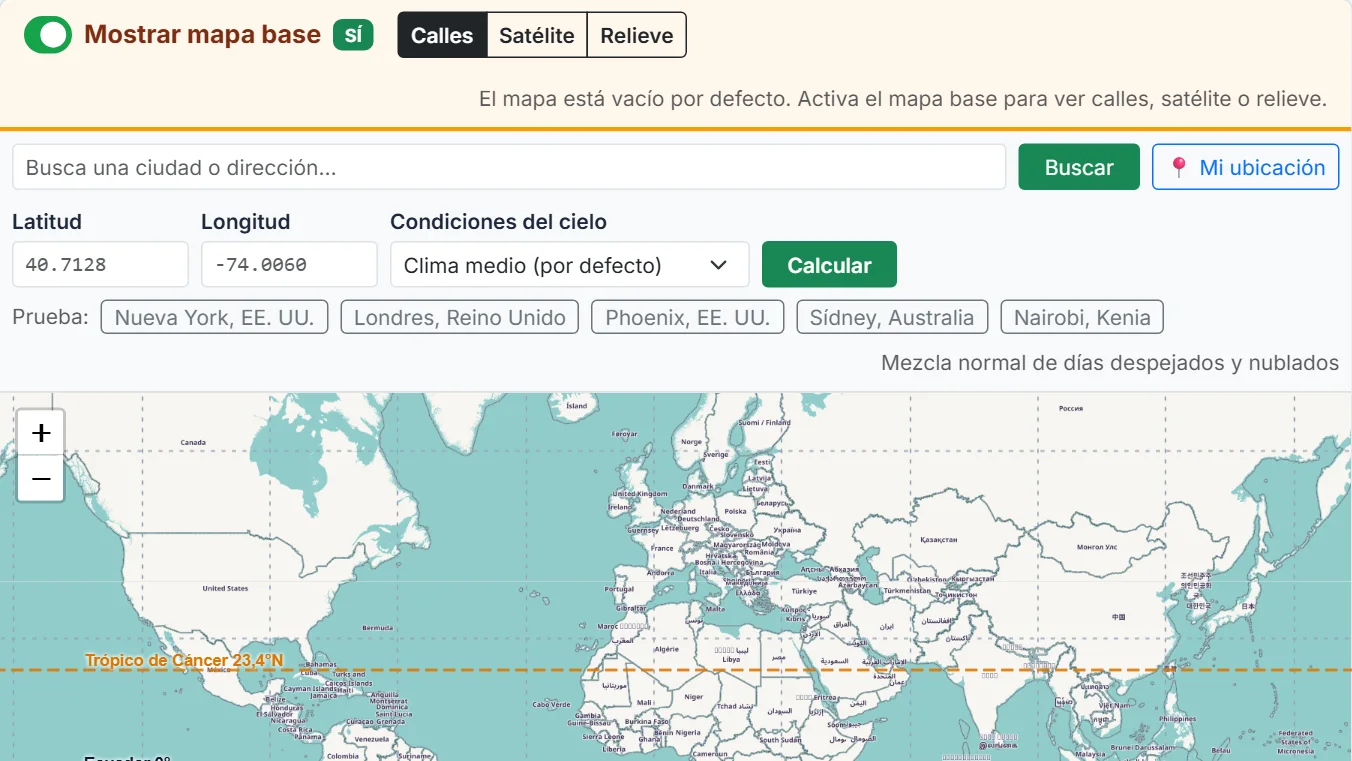Image resolution: width=1352 pixels, height=761 pixels.
Task: Click the United States label on the map
Action: [225, 588]
